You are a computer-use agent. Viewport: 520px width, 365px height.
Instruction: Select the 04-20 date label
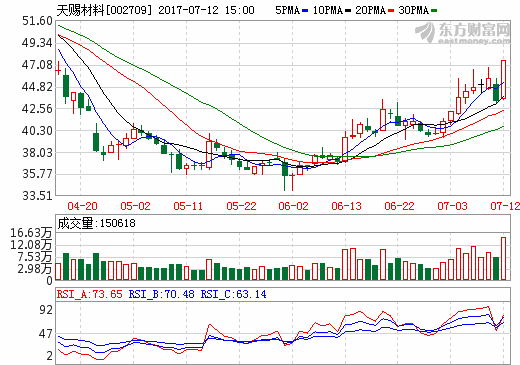[x=82, y=206]
